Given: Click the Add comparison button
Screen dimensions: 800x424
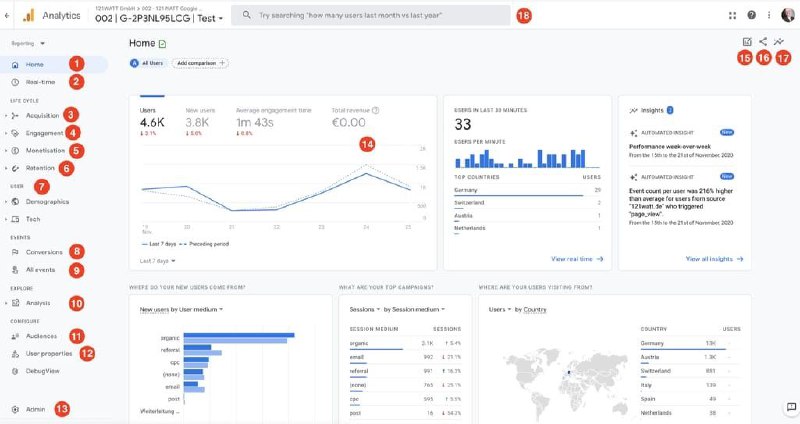Looking at the screenshot, I should pyautogui.click(x=200, y=63).
